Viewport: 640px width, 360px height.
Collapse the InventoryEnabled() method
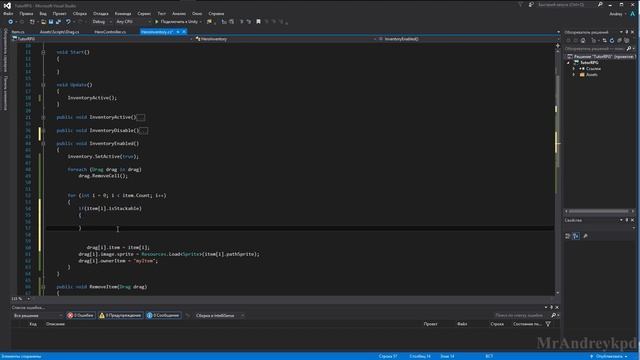coord(43,144)
